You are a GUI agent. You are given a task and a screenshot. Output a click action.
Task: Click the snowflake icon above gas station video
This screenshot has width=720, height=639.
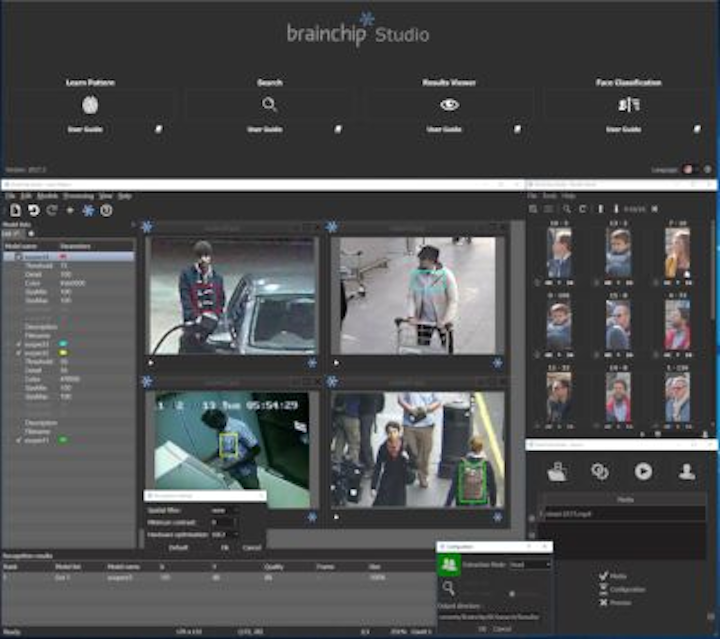pyautogui.click(x=147, y=227)
